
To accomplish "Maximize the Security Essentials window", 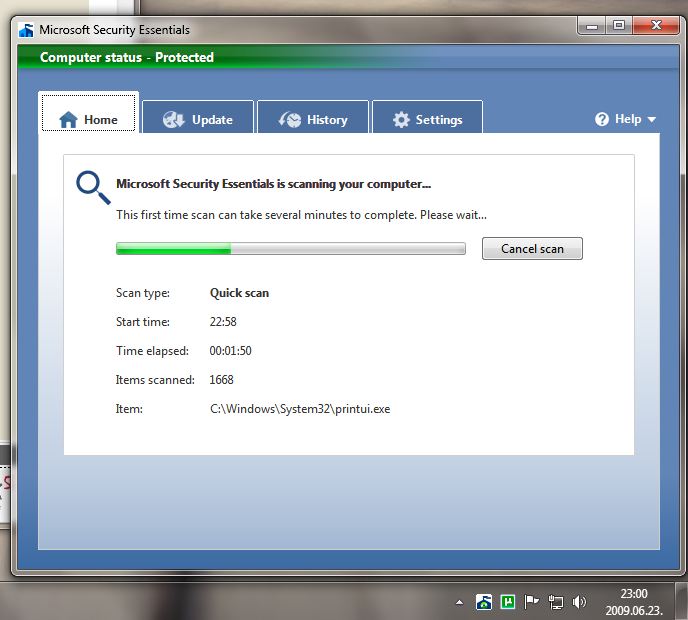I will tap(619, 26).
